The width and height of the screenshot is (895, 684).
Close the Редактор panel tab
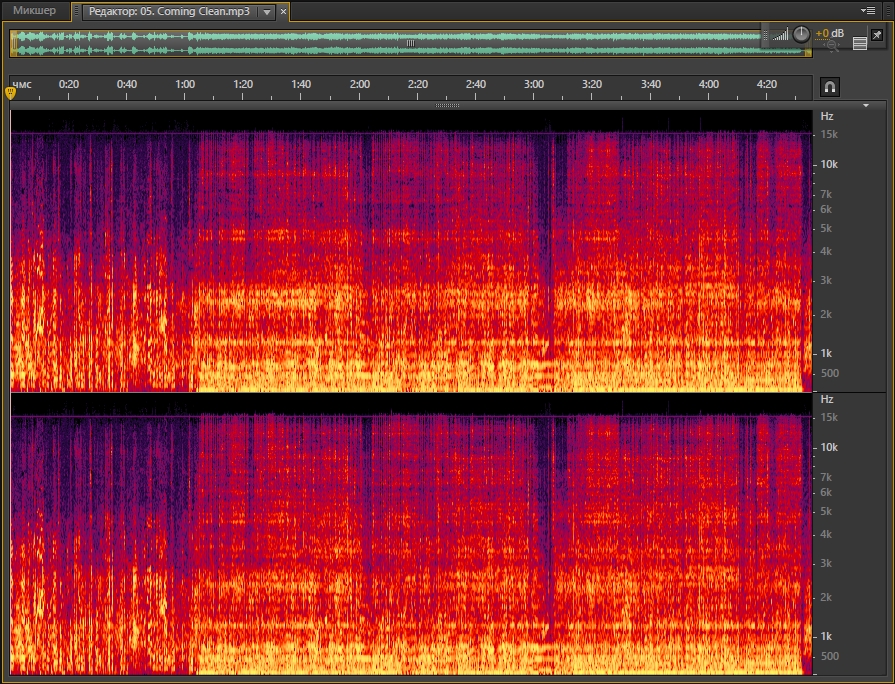283,12
